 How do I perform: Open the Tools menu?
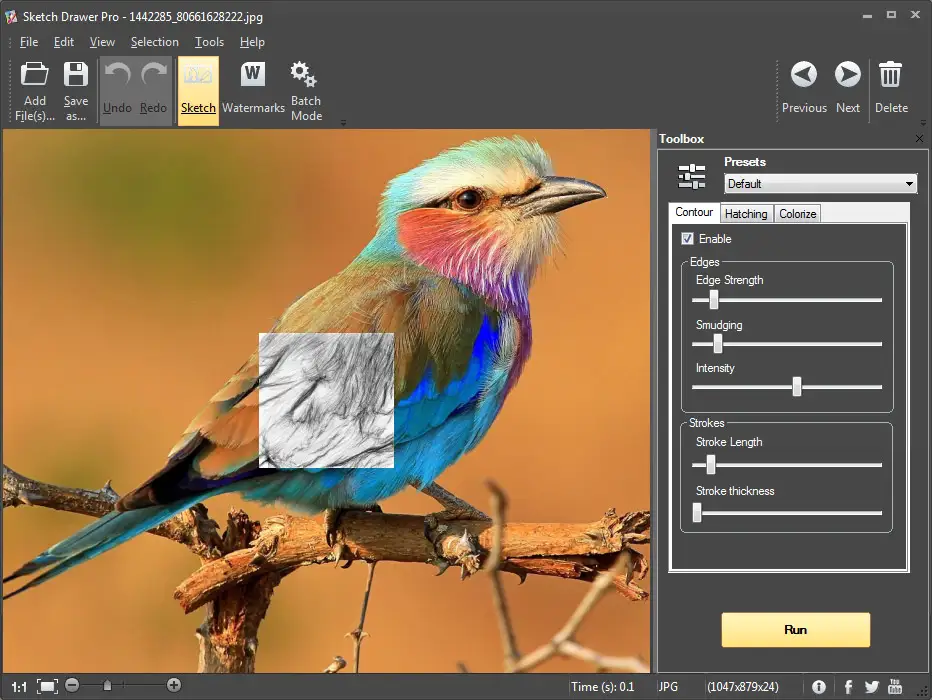(x=209, y=42)
